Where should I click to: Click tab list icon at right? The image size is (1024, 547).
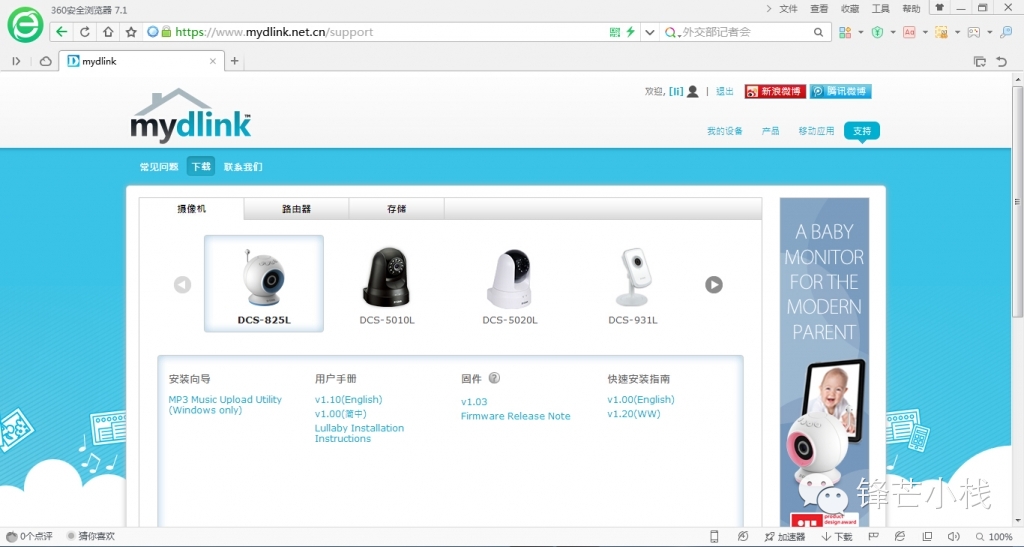coord(980,61)
